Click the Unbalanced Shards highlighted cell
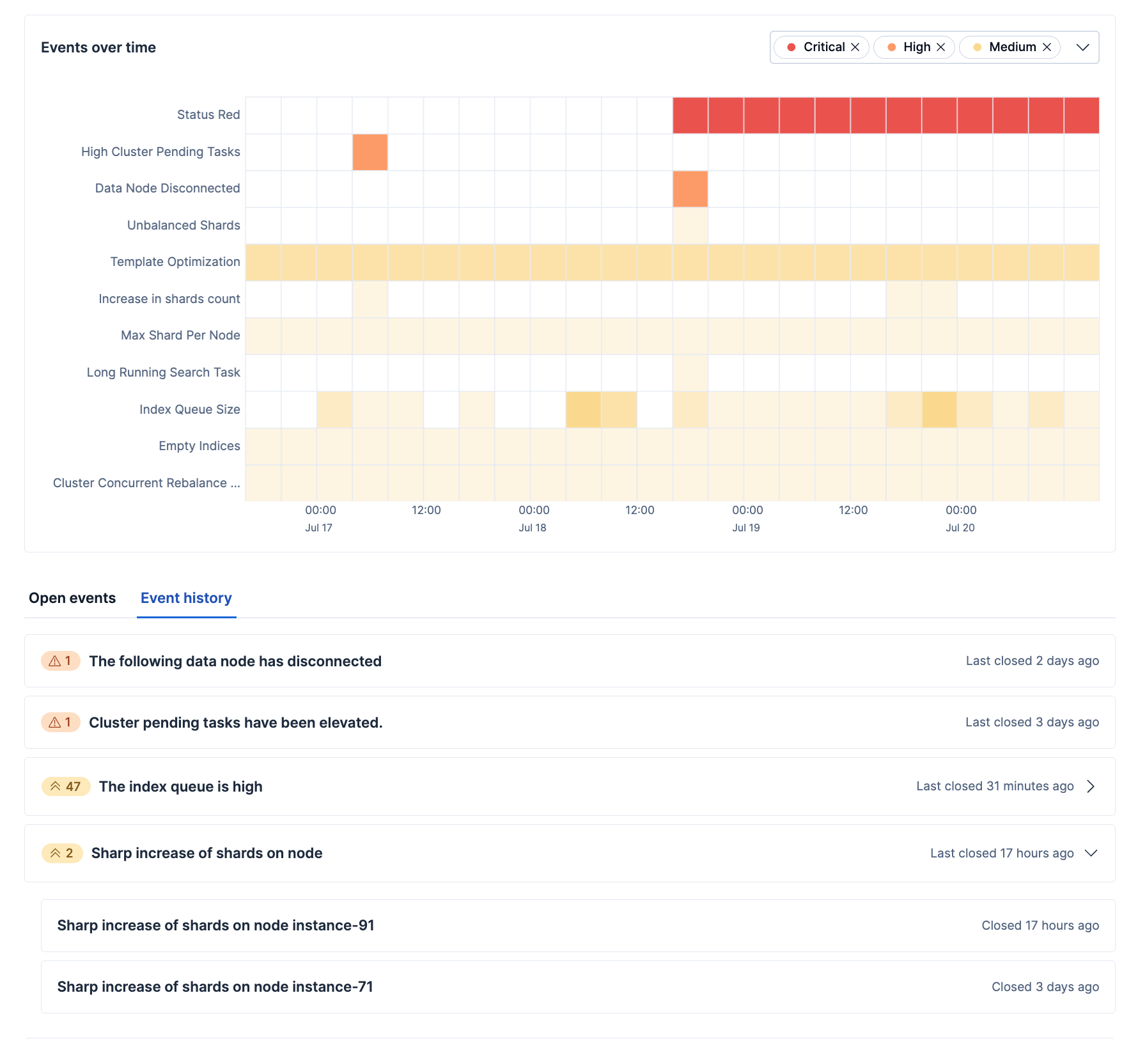 (x=690, y=226)
